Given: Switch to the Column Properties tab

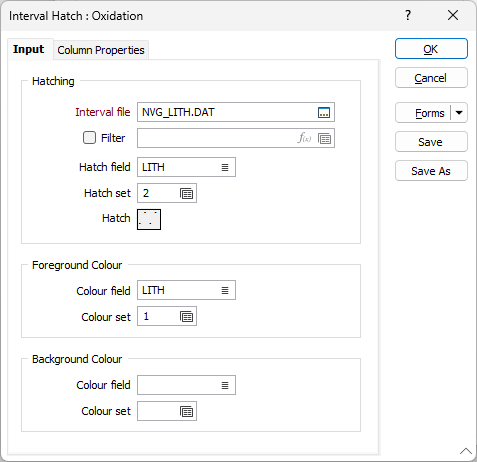Looking at the screenshot, I should pos(101,50).
